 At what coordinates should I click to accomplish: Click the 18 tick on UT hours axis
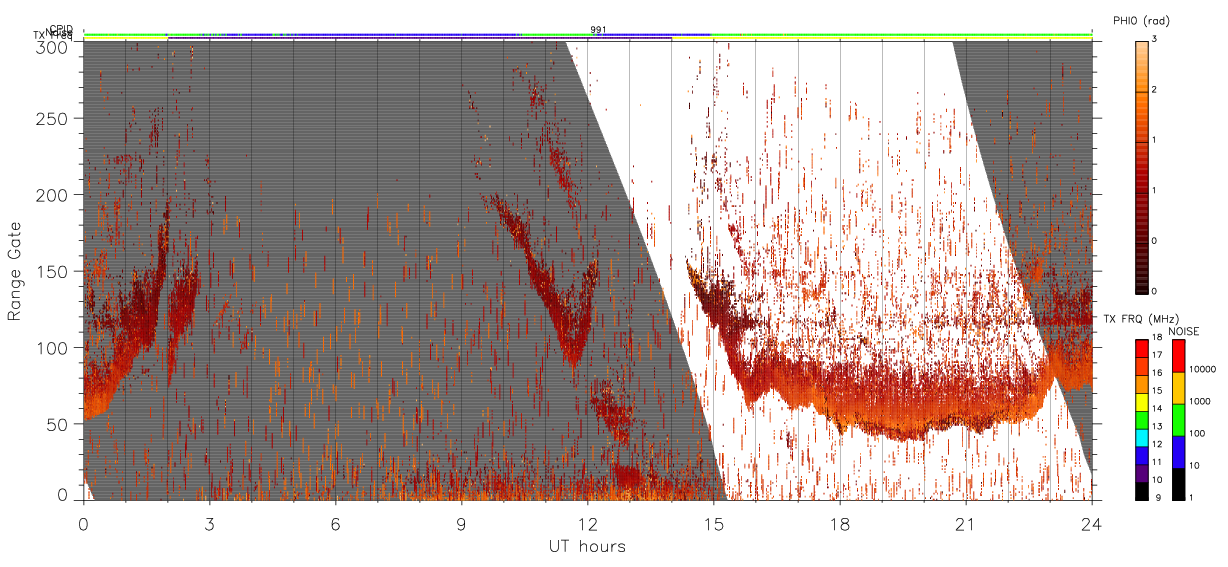[840, 522]
